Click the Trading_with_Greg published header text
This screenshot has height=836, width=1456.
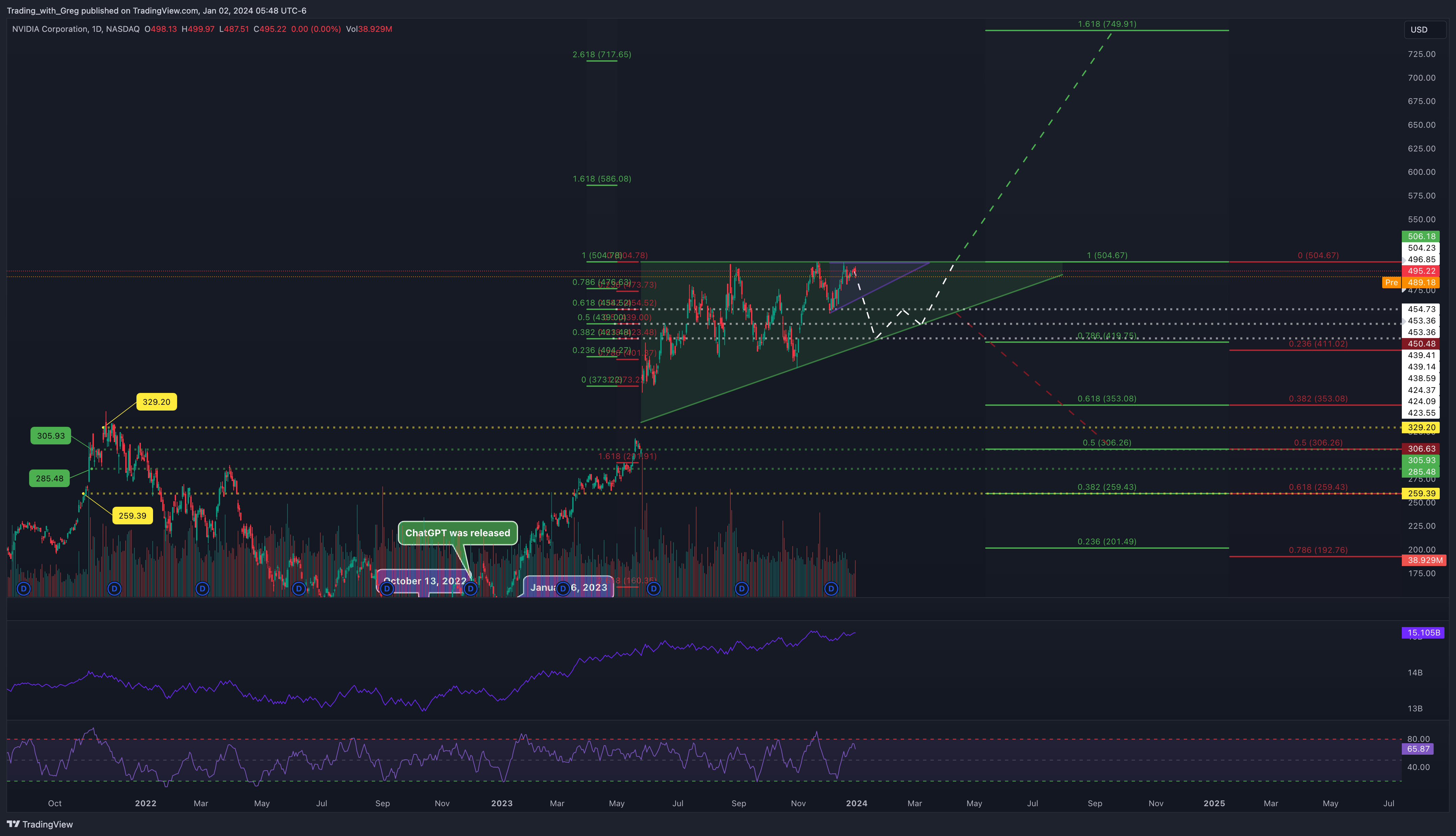tap(156, 11)
